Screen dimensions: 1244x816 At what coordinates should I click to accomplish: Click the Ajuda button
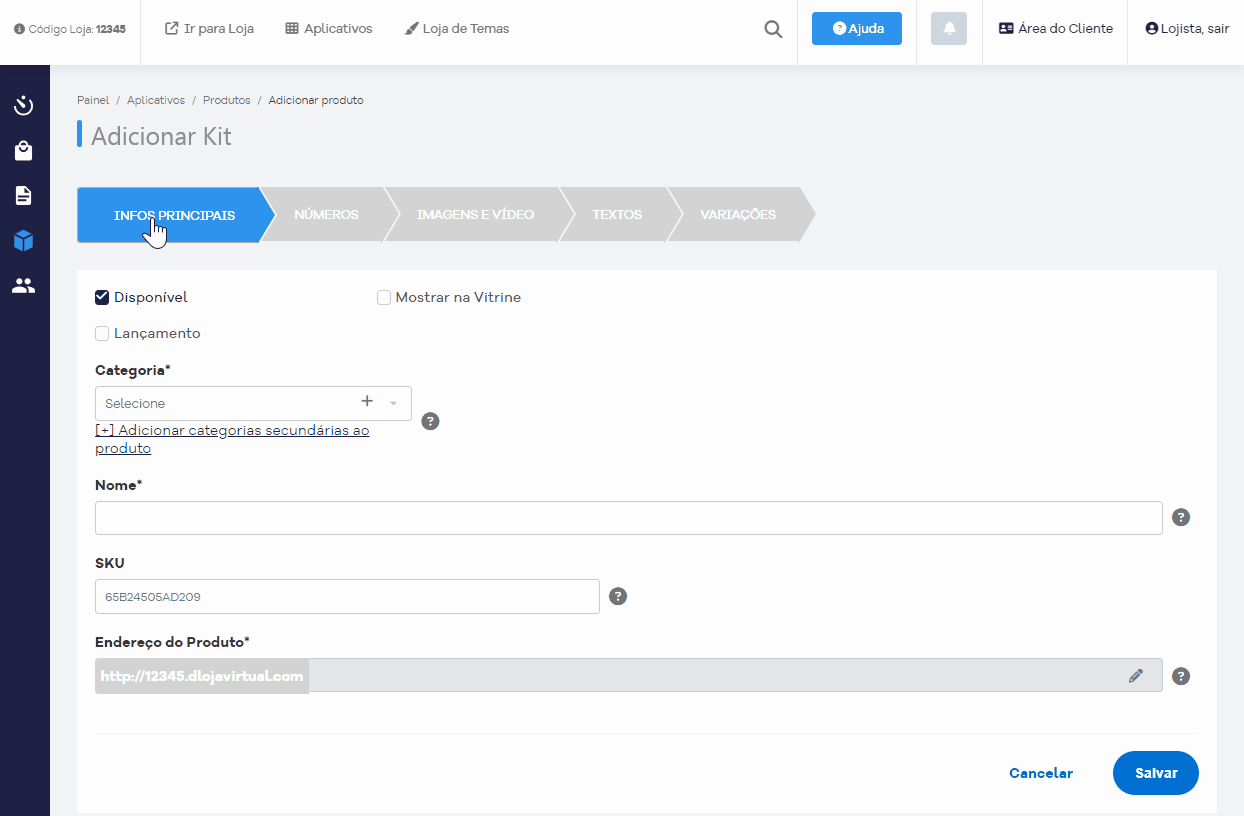857,29
